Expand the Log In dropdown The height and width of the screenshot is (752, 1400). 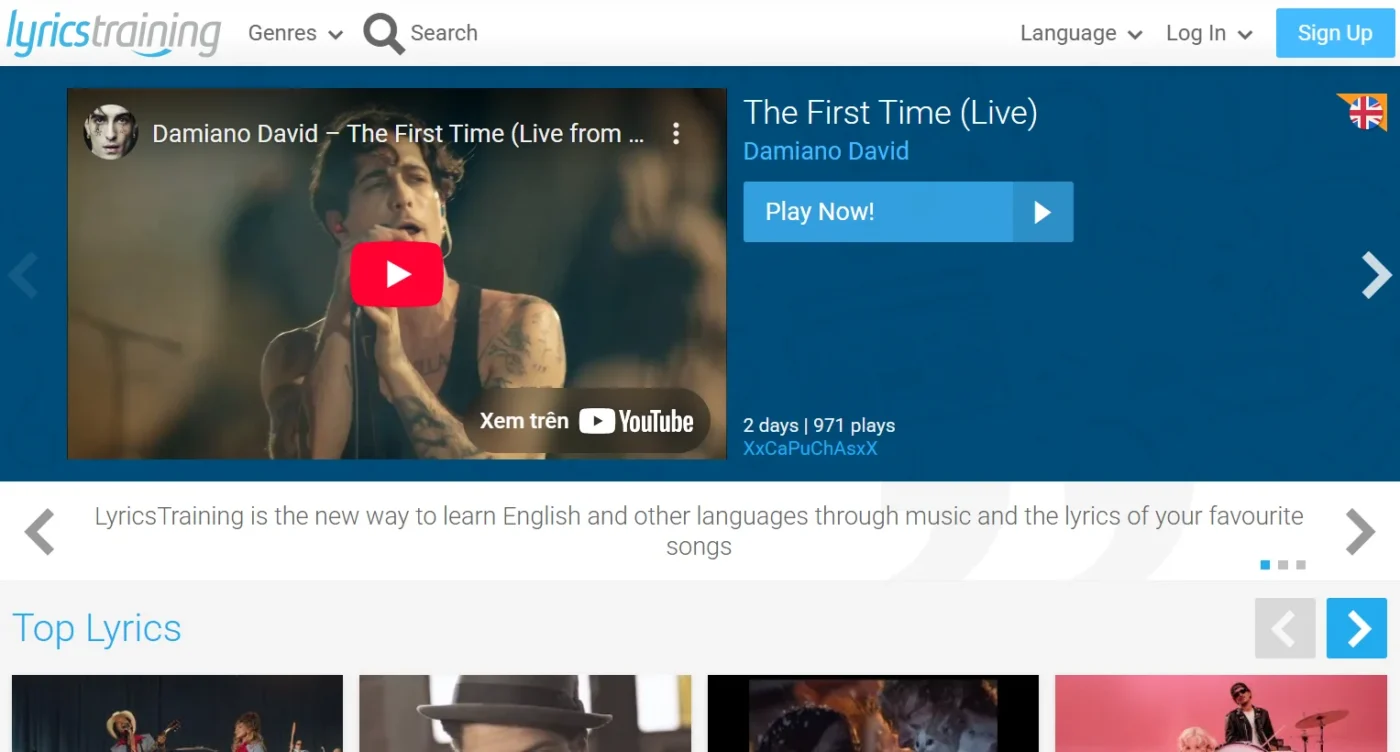1208,33
